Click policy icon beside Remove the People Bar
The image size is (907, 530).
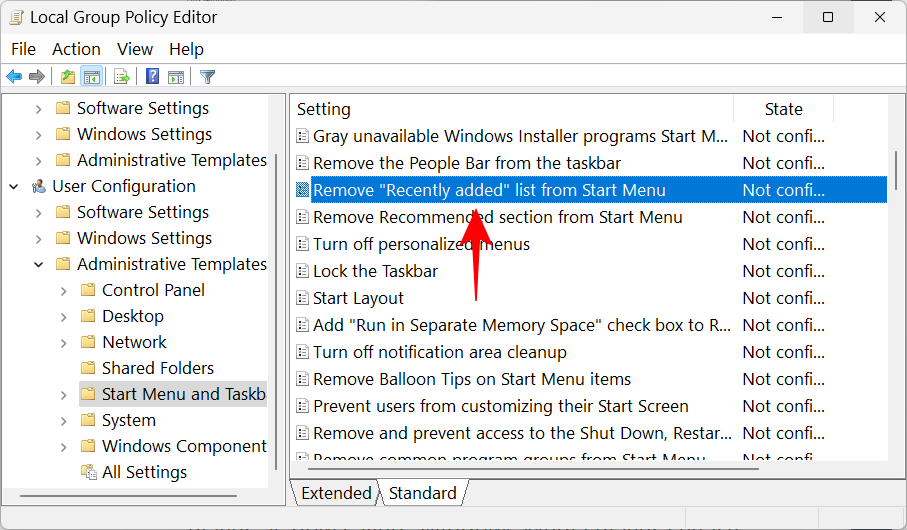click(303, 163)
